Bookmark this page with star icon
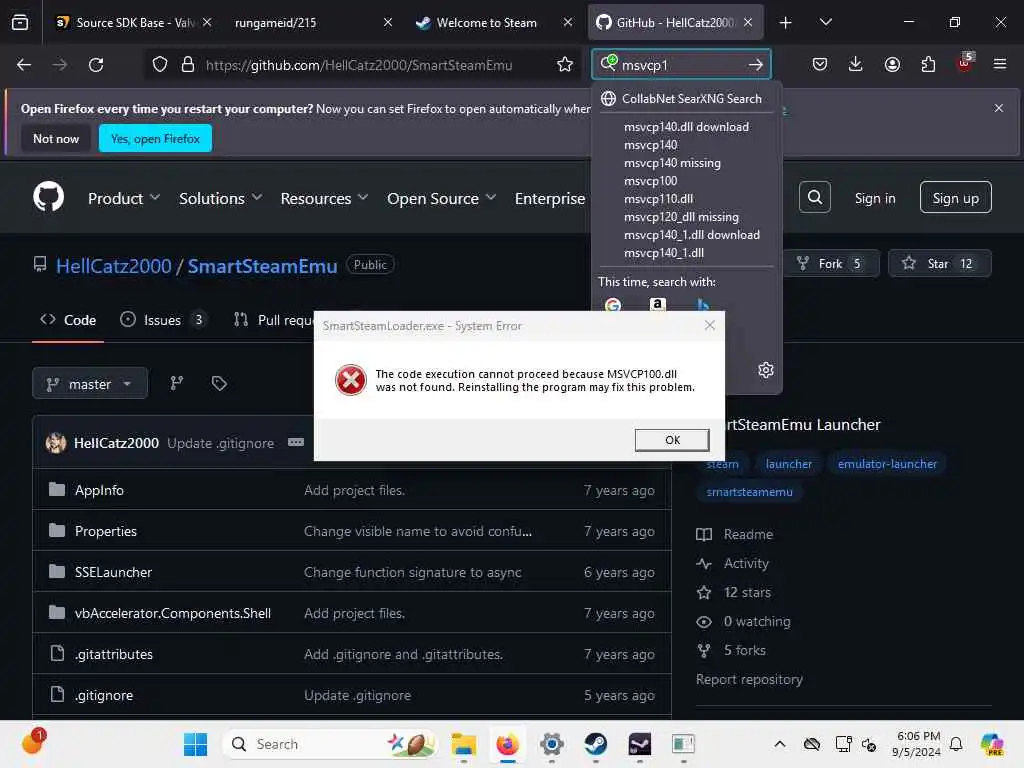Image resolution: width=1024 pixels, height=768 pixels. click(x=565, y=65)
